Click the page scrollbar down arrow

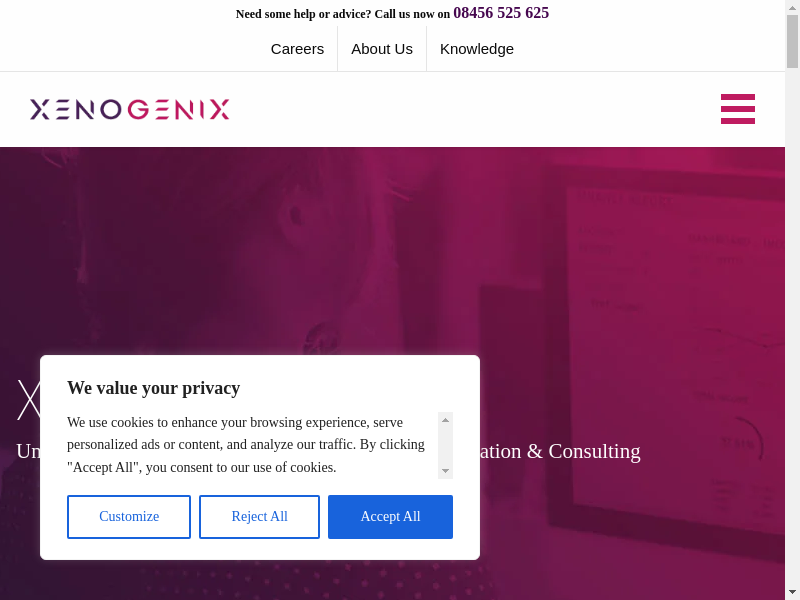(x=792, y=592)
